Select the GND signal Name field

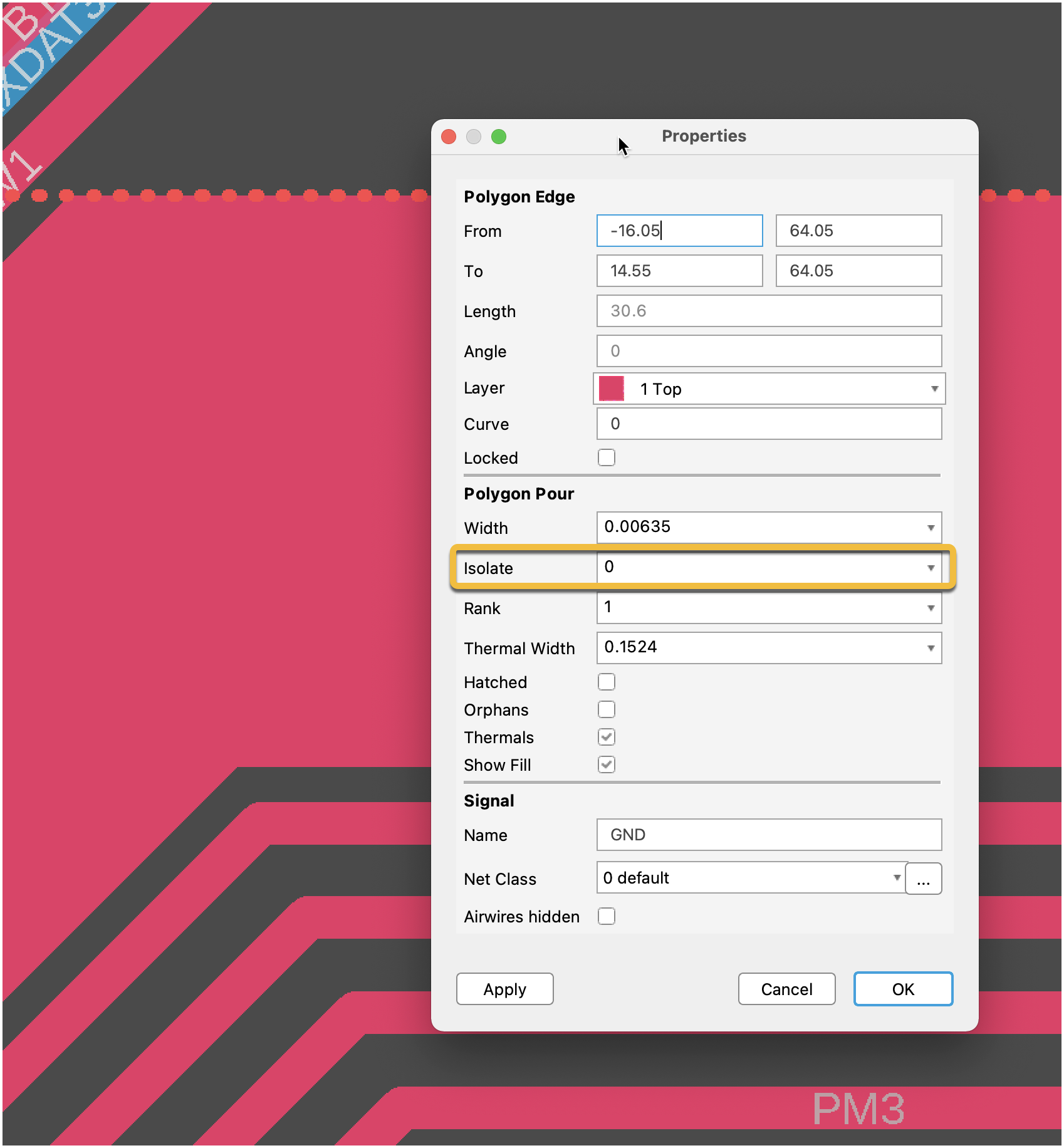point(769,835)
